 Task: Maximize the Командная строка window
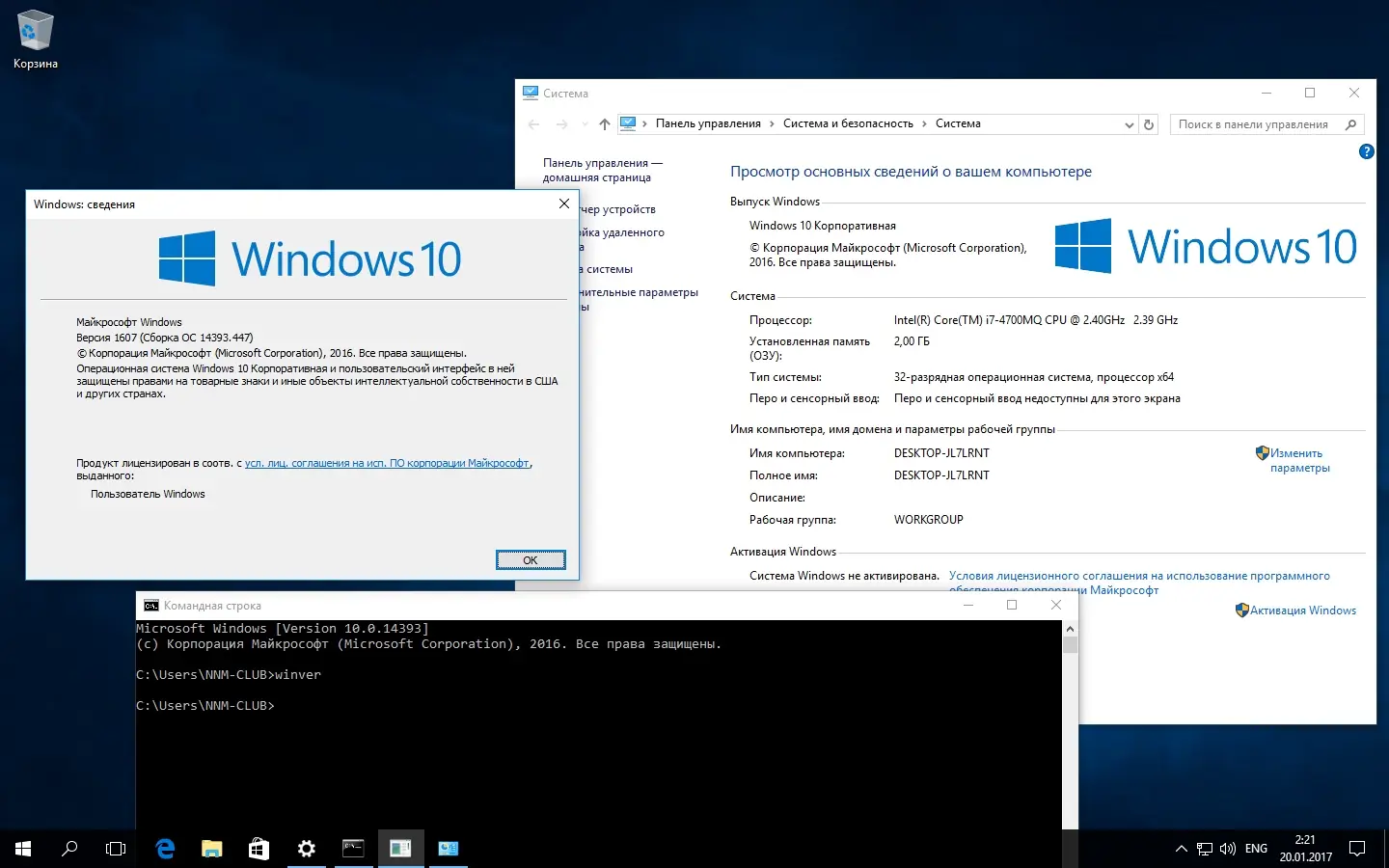tap(1012, 605)
